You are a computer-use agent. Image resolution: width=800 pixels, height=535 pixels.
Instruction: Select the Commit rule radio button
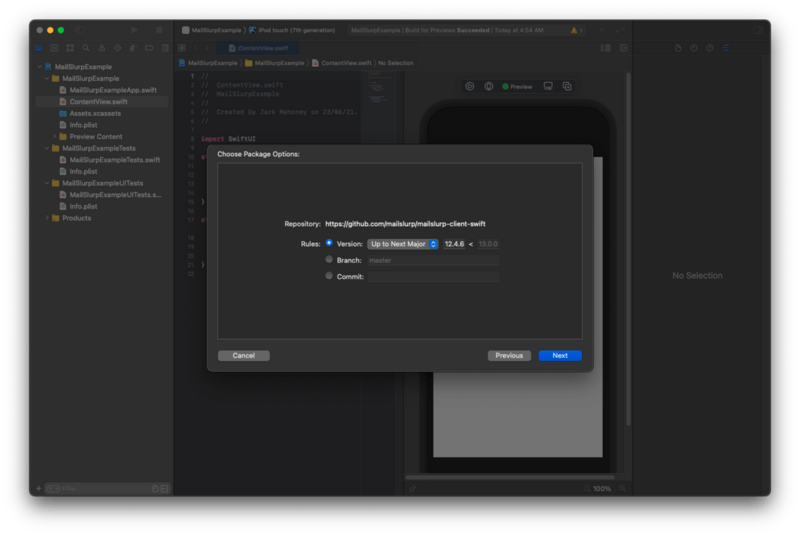(x=329, y=276)
